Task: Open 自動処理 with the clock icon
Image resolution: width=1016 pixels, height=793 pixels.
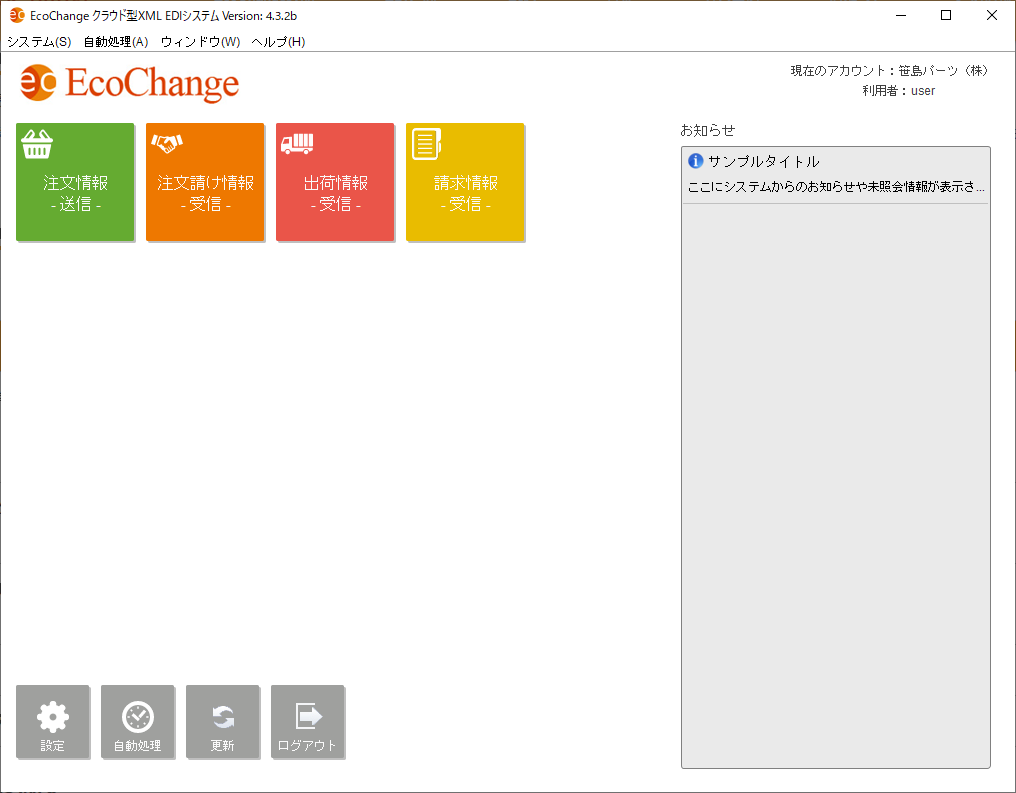Action: click(x=137, y=721)
